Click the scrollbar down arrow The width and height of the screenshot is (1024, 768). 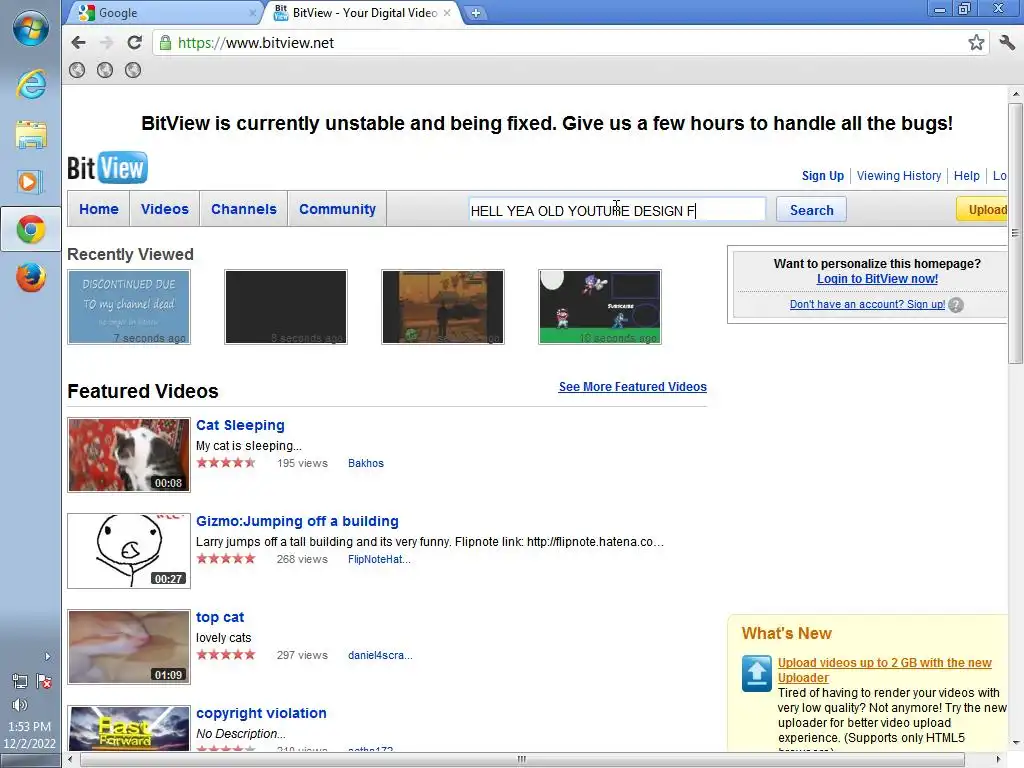tap(1015, 743)
